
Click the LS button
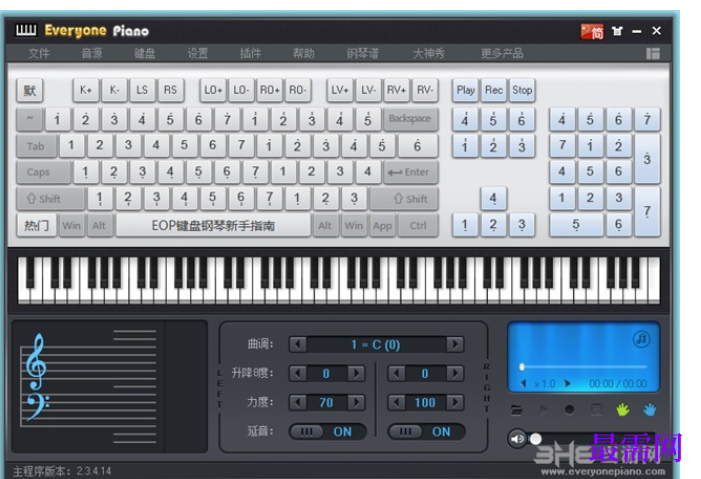142,90
